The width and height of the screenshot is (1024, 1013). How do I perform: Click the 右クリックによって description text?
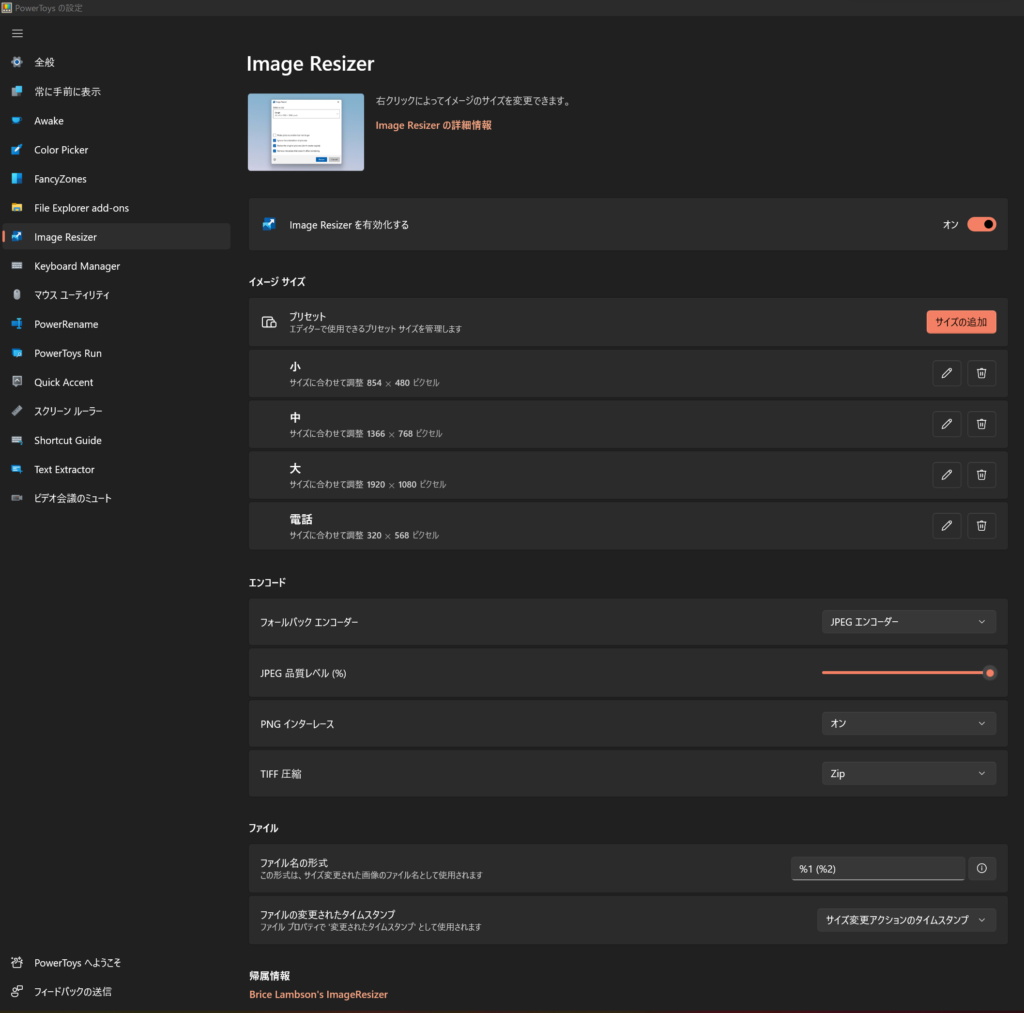474,101
